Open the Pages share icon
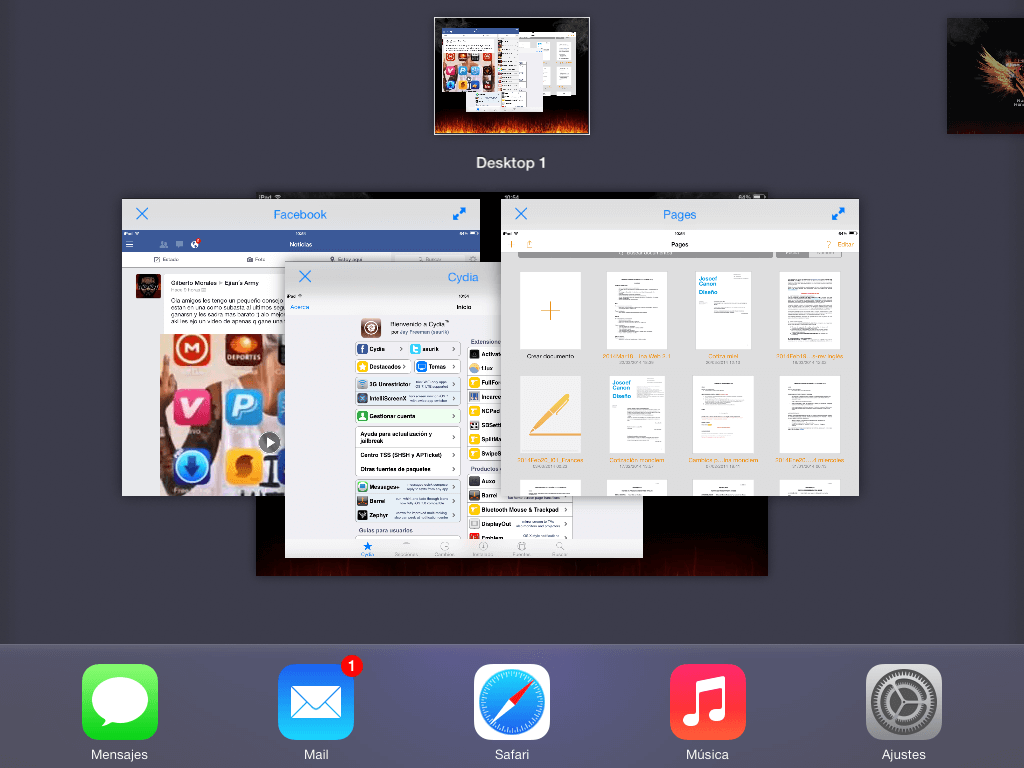 (529, 244)
